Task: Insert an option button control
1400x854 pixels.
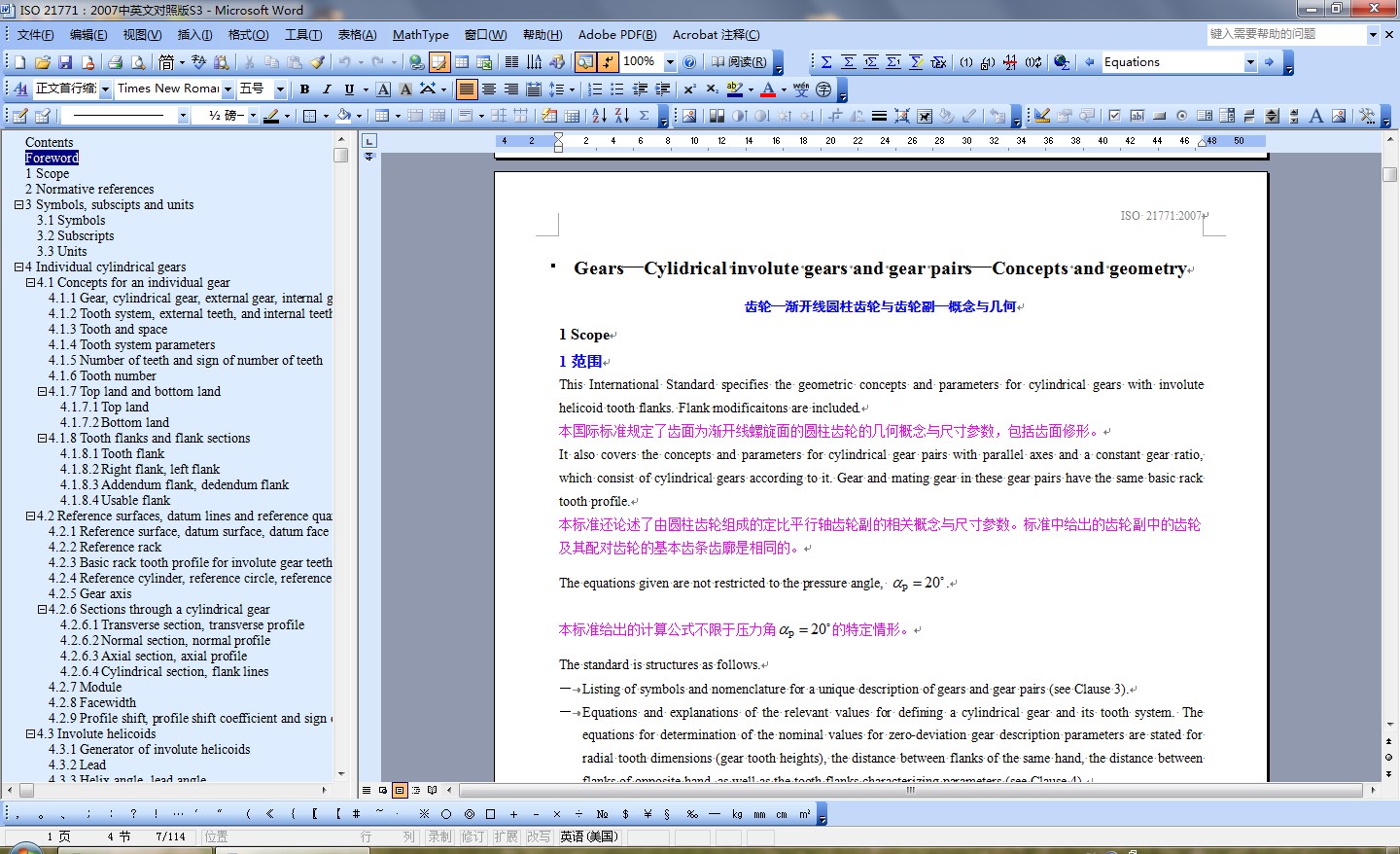Action: click(1181, 116)
